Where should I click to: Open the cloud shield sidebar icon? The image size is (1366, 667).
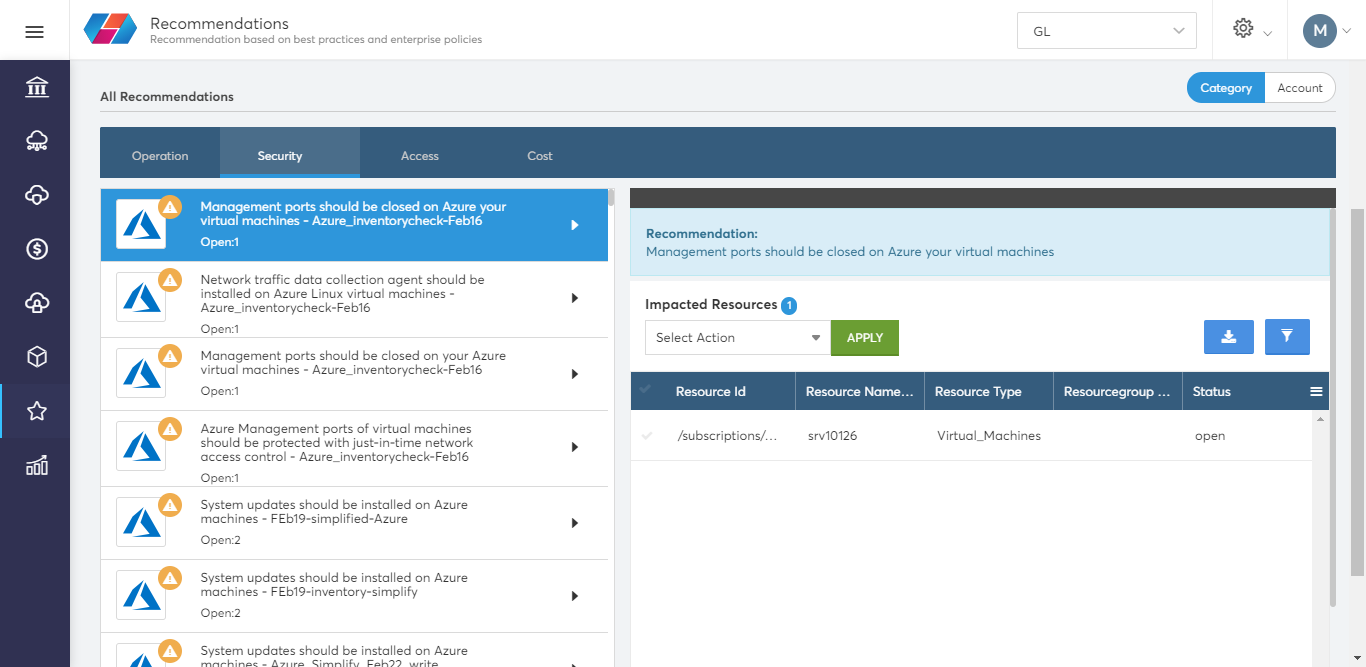(x=37, y=195)
